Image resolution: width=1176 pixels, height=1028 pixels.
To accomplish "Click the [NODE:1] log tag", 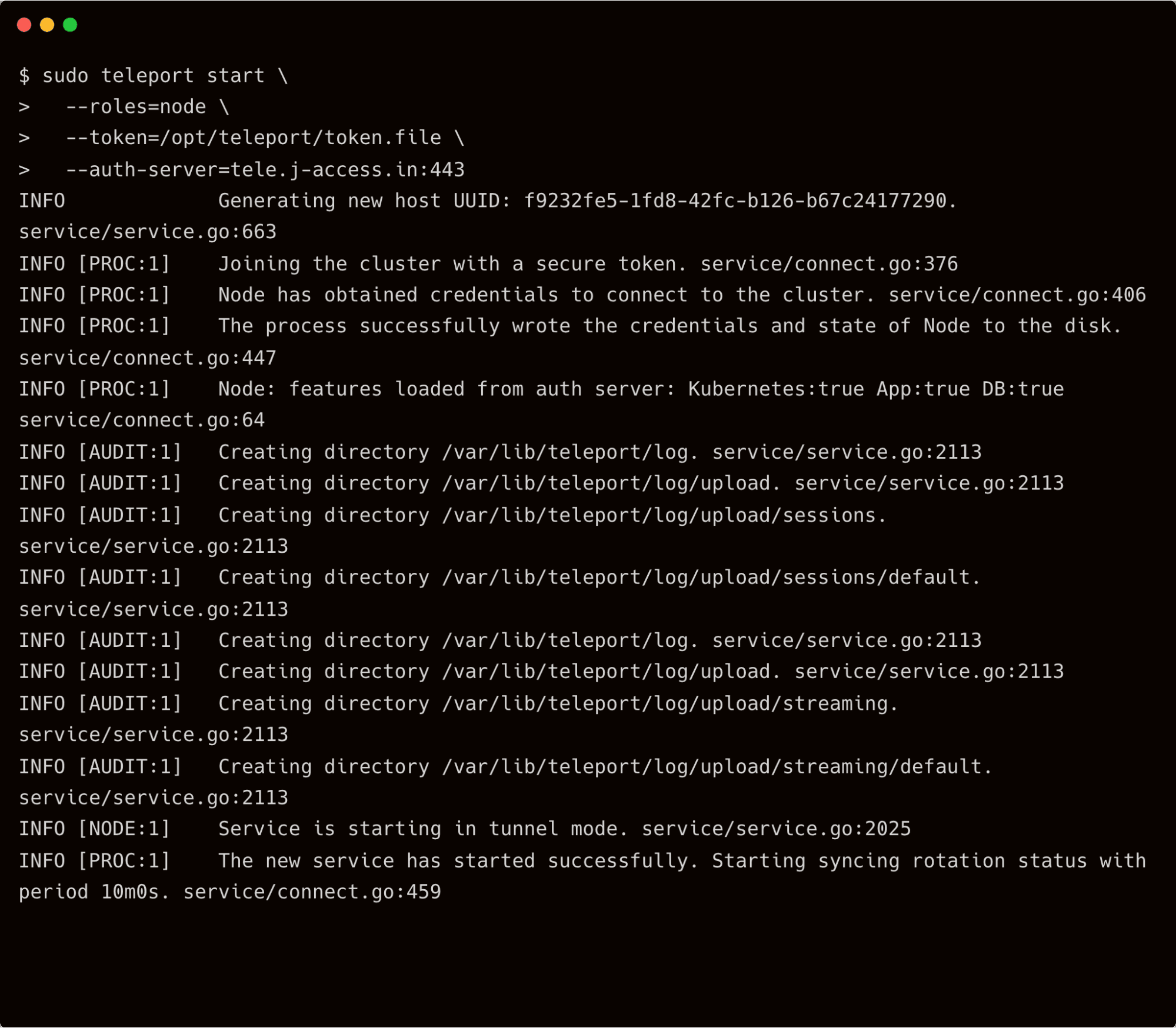I will (x=124, y=829).
